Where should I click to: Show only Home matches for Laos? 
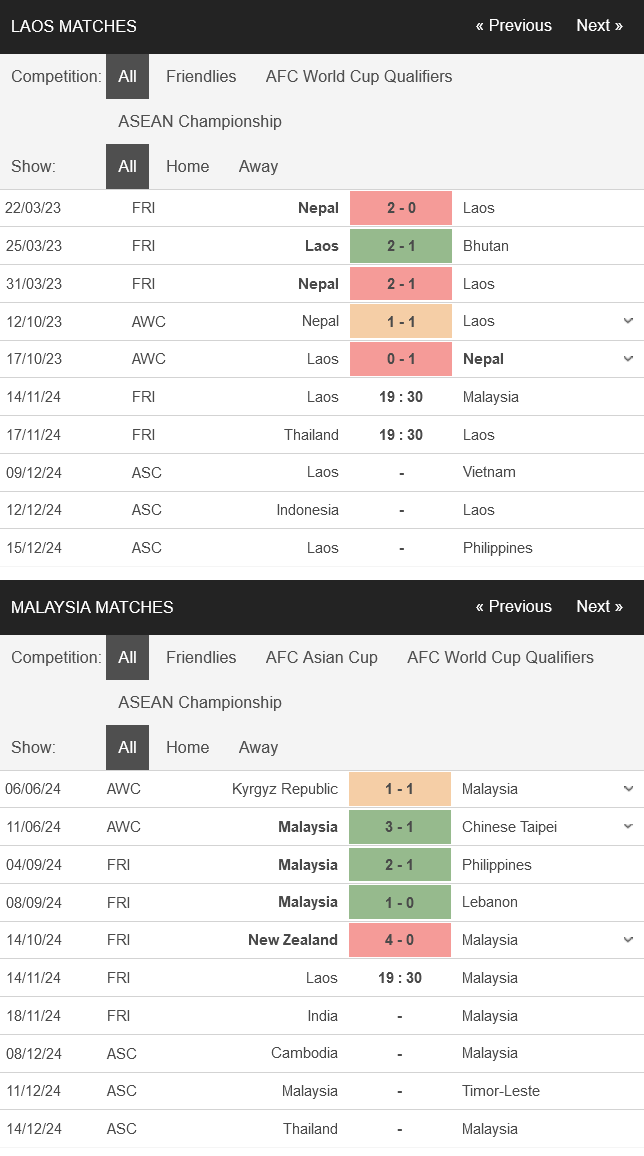click(x=187, y=166)
